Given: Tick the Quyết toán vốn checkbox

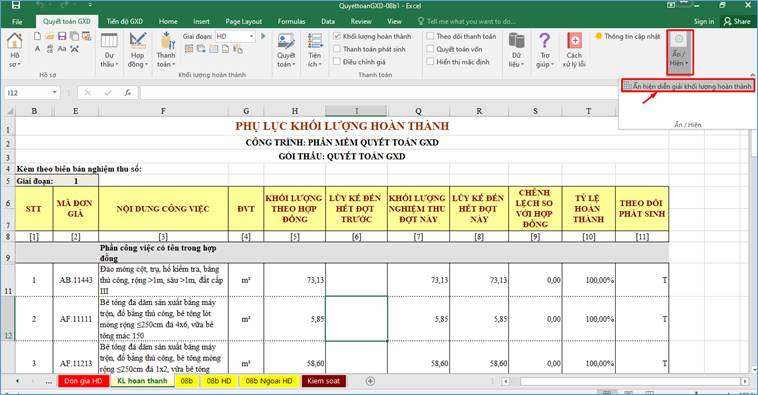Looking at the screenshot, I should tap(430, 49).
